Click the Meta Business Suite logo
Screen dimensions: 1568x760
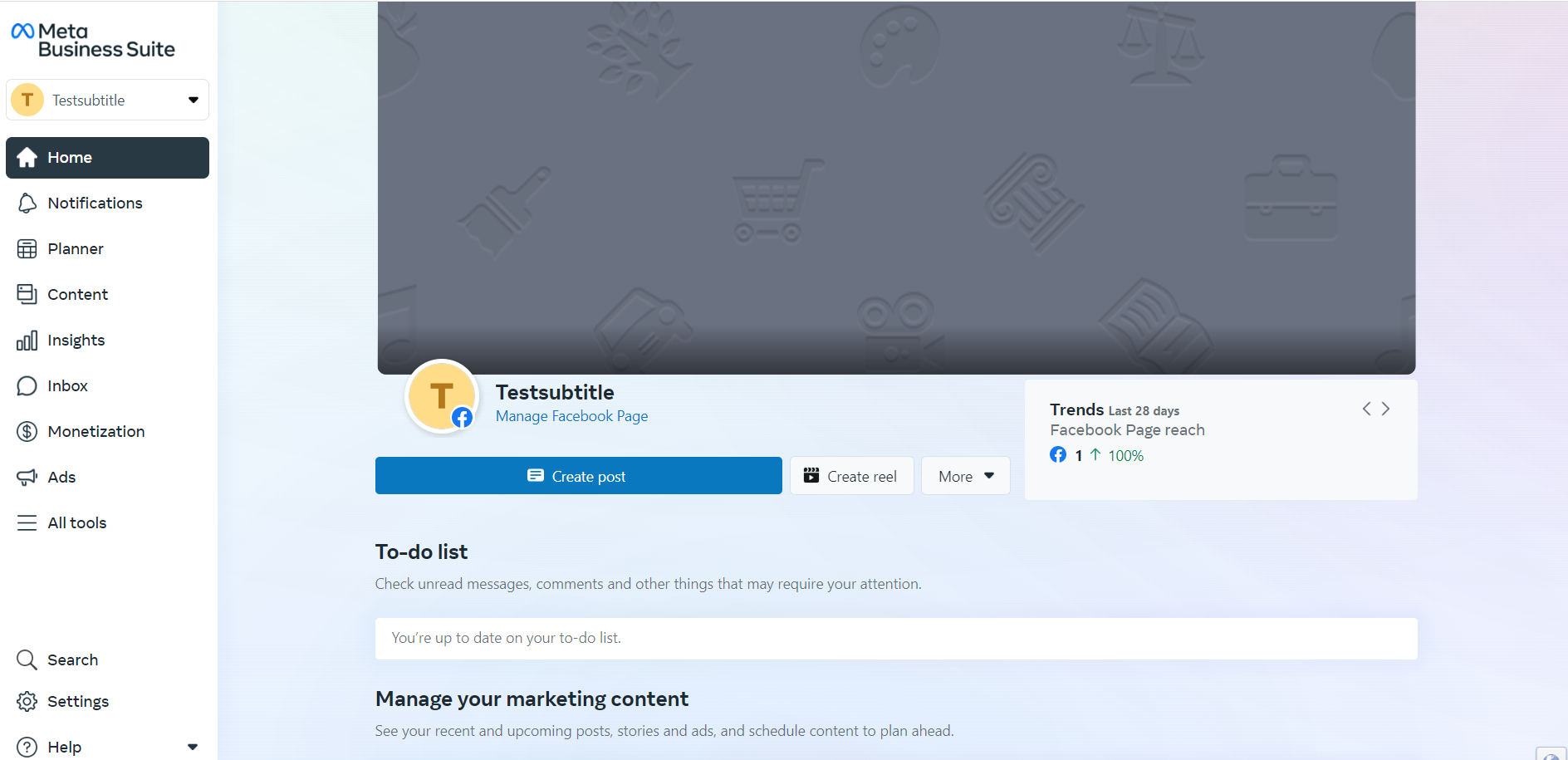pyautogui.click(x=92, y=40)
